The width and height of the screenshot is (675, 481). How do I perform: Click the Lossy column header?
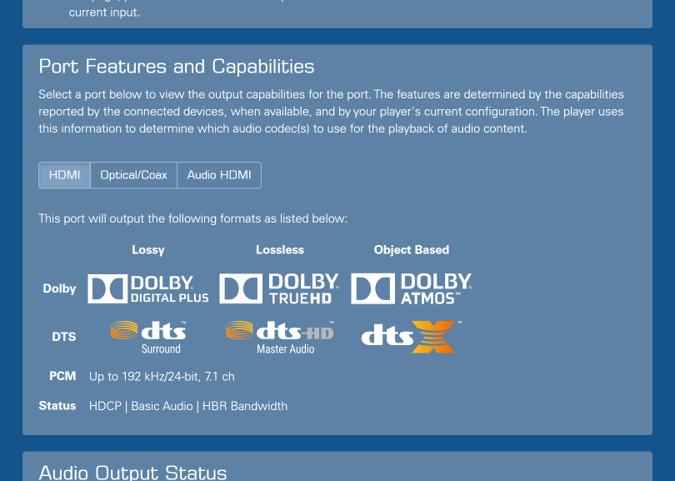pos(148,250)
